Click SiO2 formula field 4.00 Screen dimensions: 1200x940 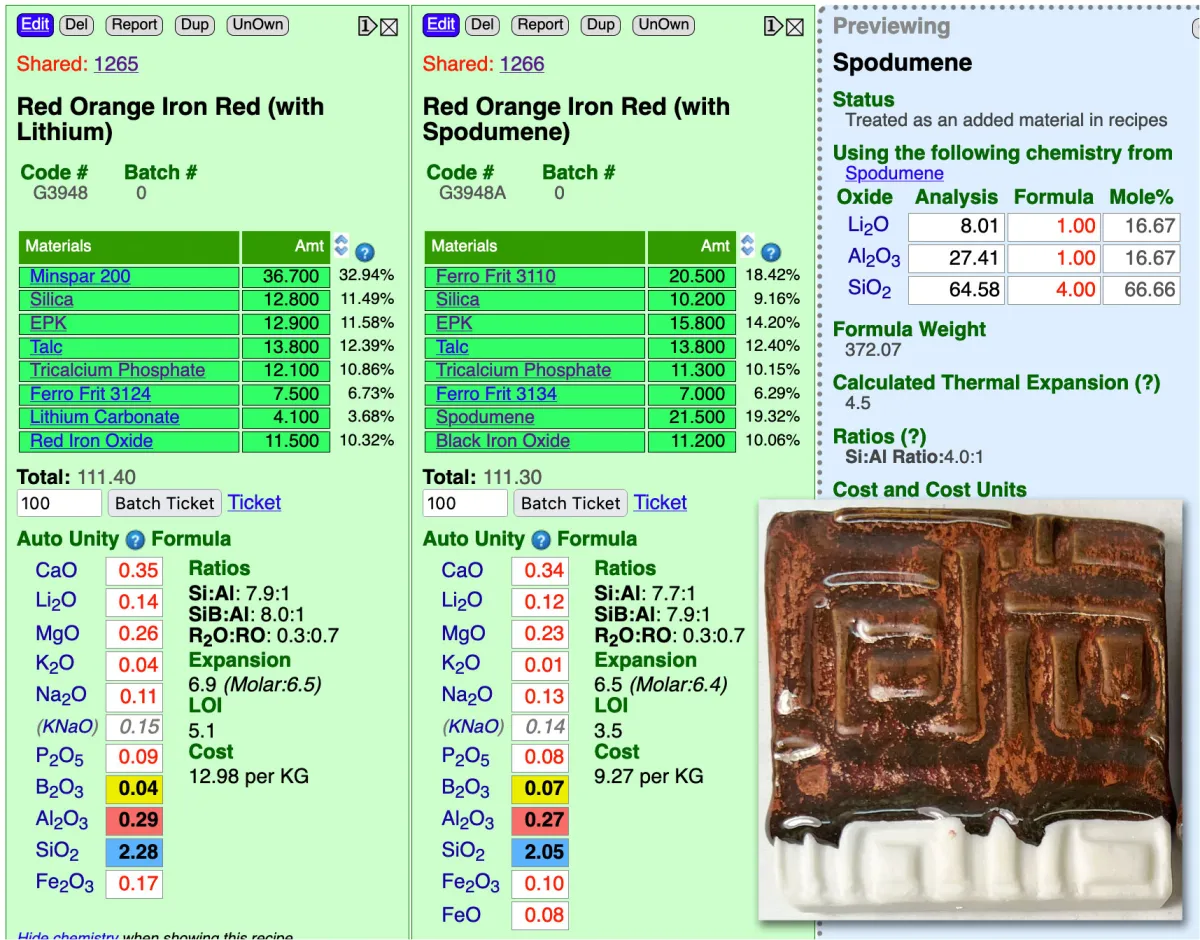[x=1053, y=291]
